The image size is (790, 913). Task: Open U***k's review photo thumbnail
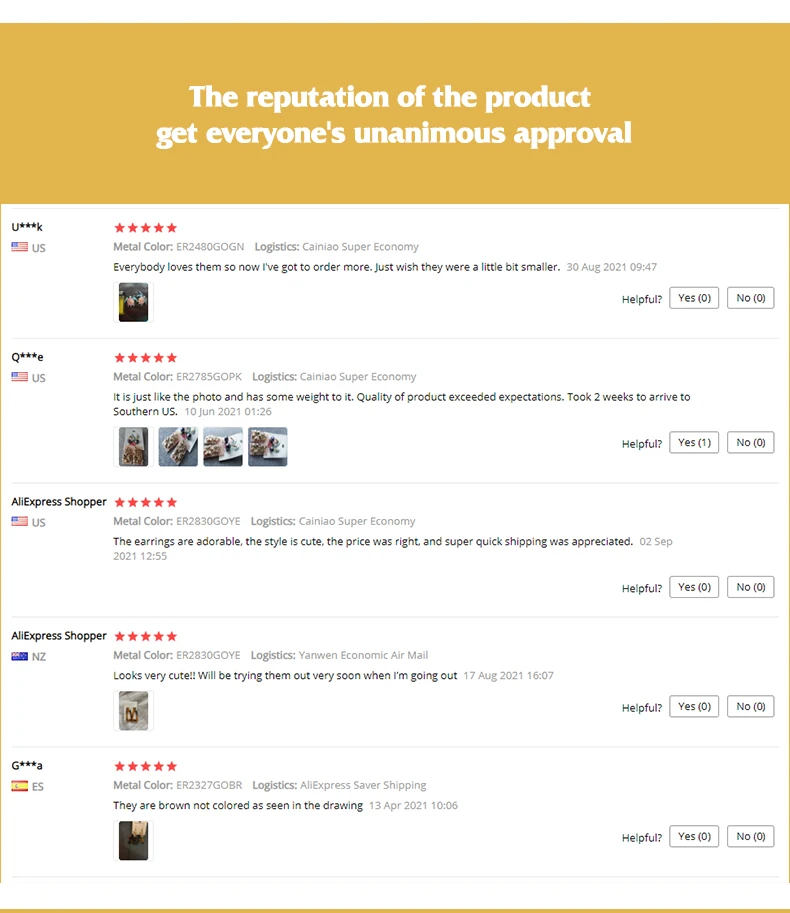[x=133, y=302]
